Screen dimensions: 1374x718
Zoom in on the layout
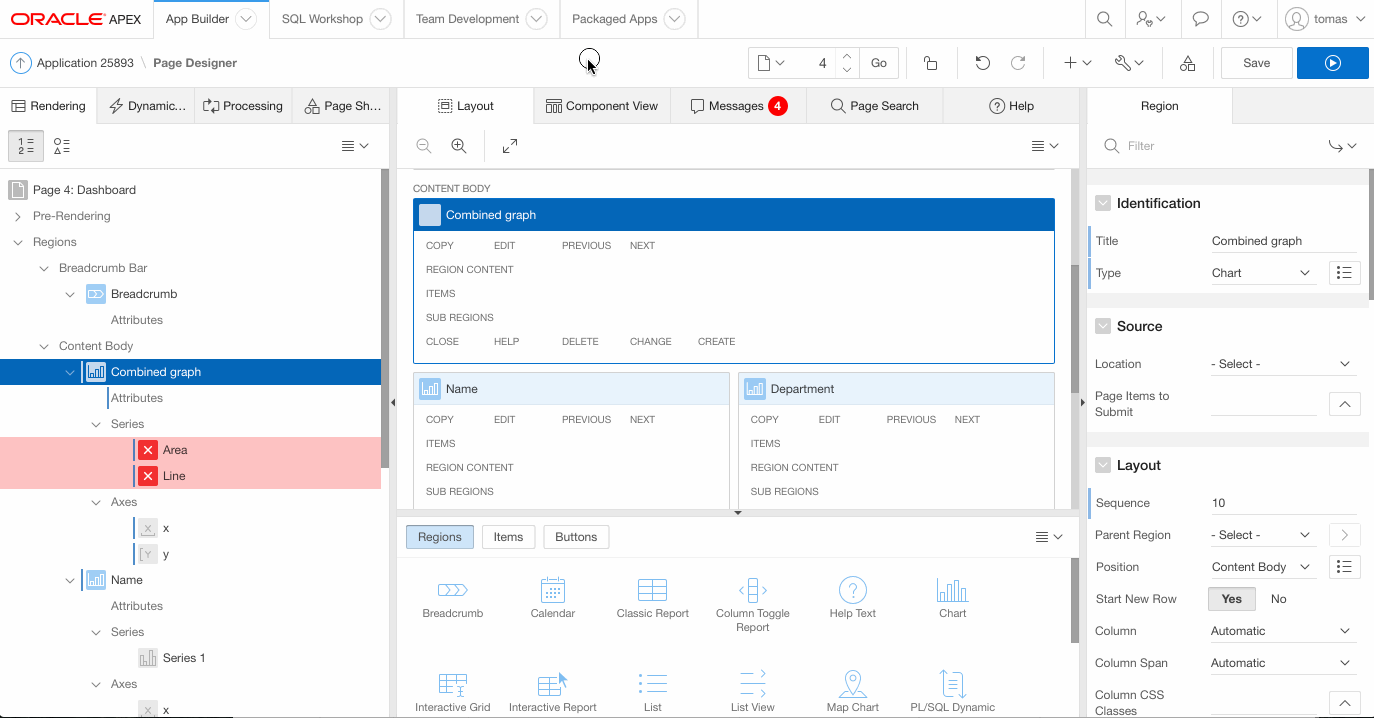[x=459, y=146]
